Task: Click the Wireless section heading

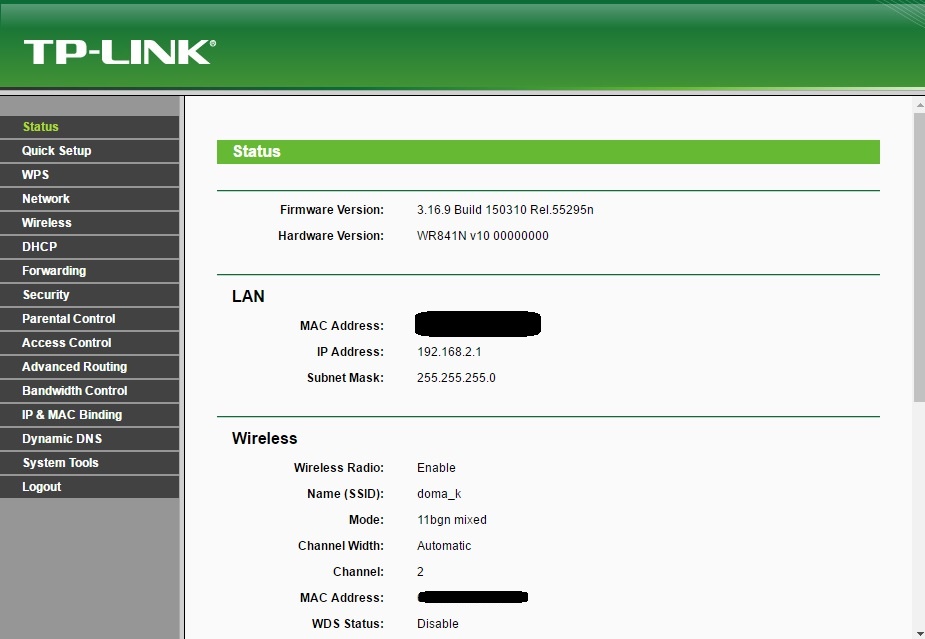Action: point(264,438)
